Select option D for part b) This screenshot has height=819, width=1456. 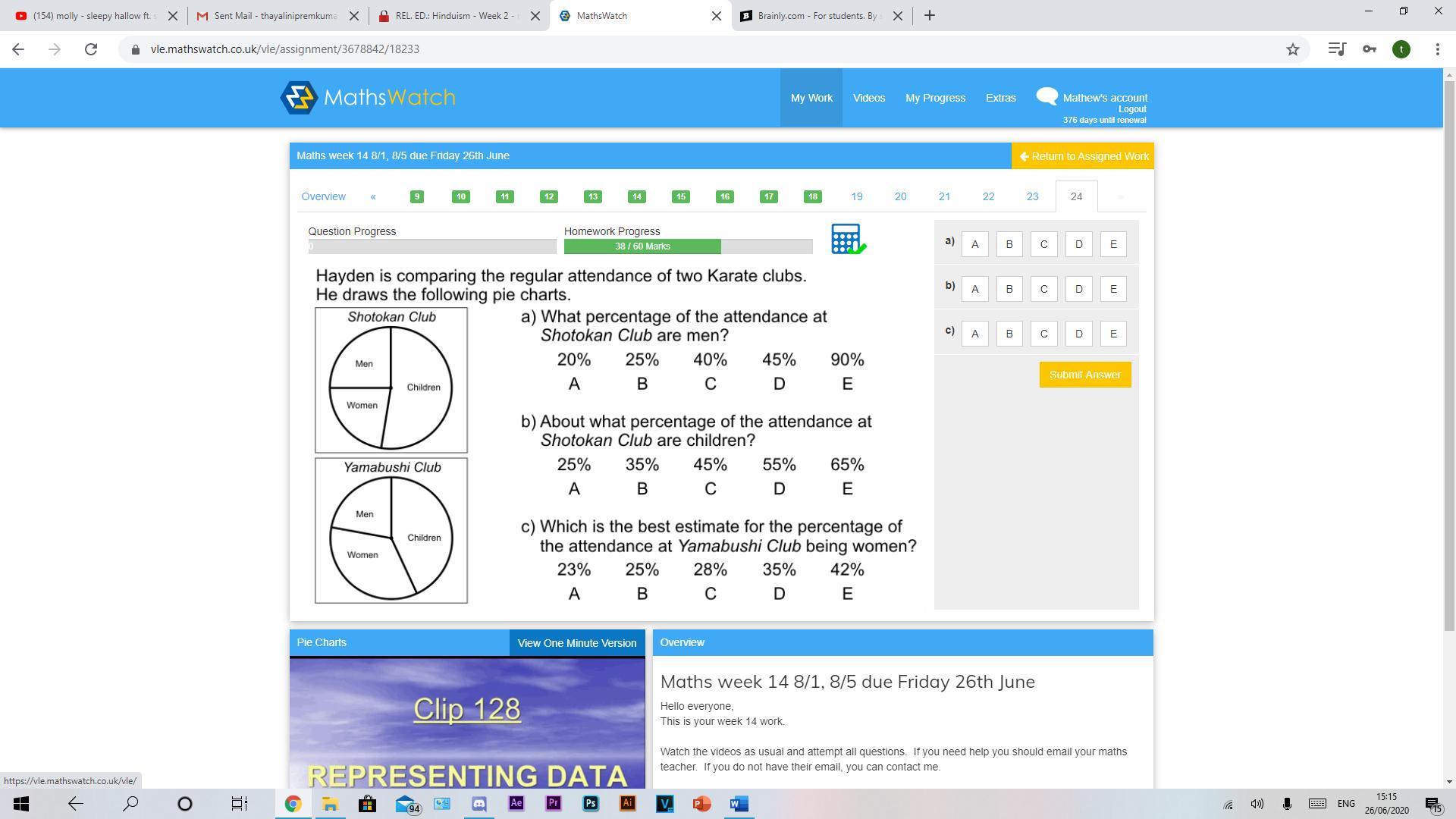(x=1078, y=289)
